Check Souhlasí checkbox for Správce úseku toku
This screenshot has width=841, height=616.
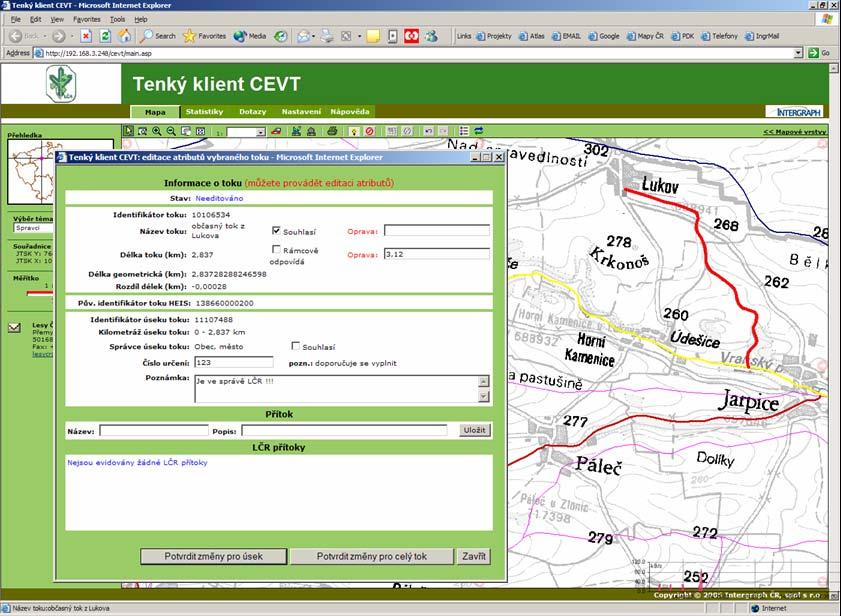point(296,346)
